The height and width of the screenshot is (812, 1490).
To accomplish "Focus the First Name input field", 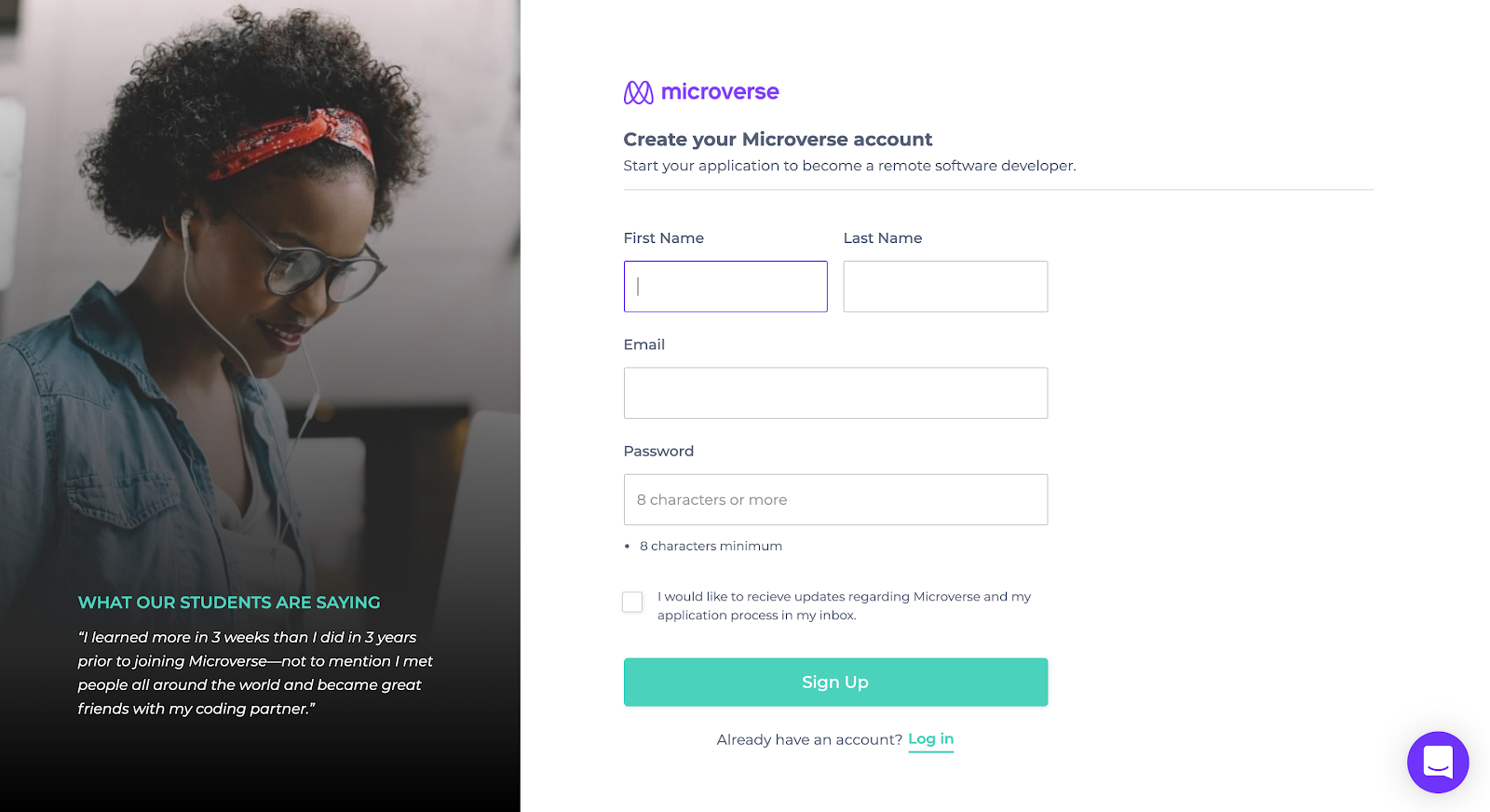I will 725,286.
